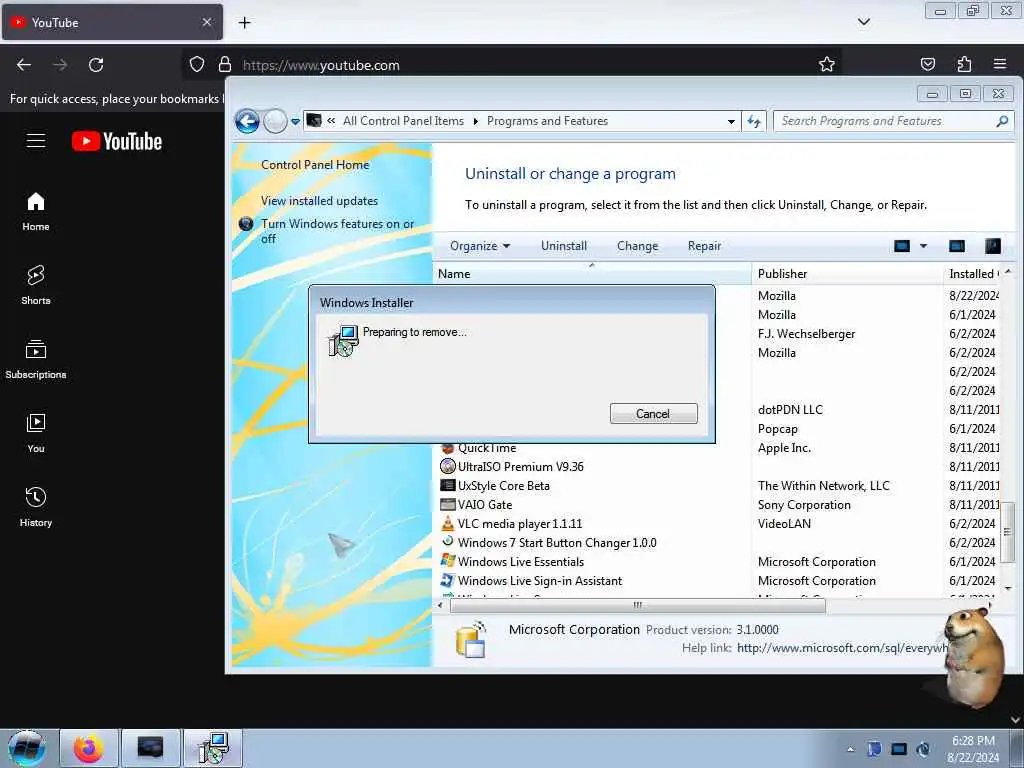This screenshot has width=1024, height=768.
Task: Sort by the Installed On column header
Action: [972, 274]
